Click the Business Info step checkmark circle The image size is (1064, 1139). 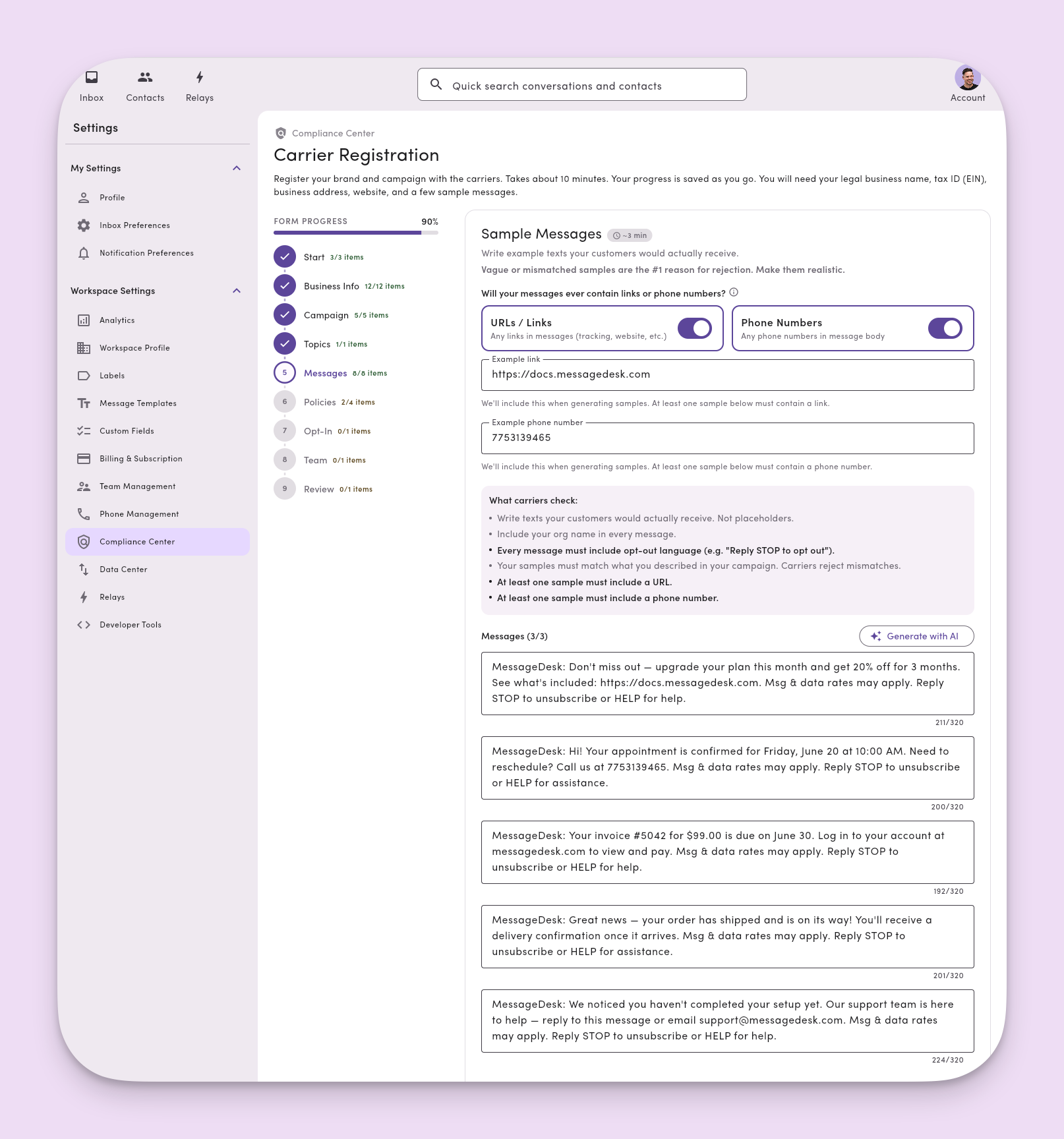(285, 285)
